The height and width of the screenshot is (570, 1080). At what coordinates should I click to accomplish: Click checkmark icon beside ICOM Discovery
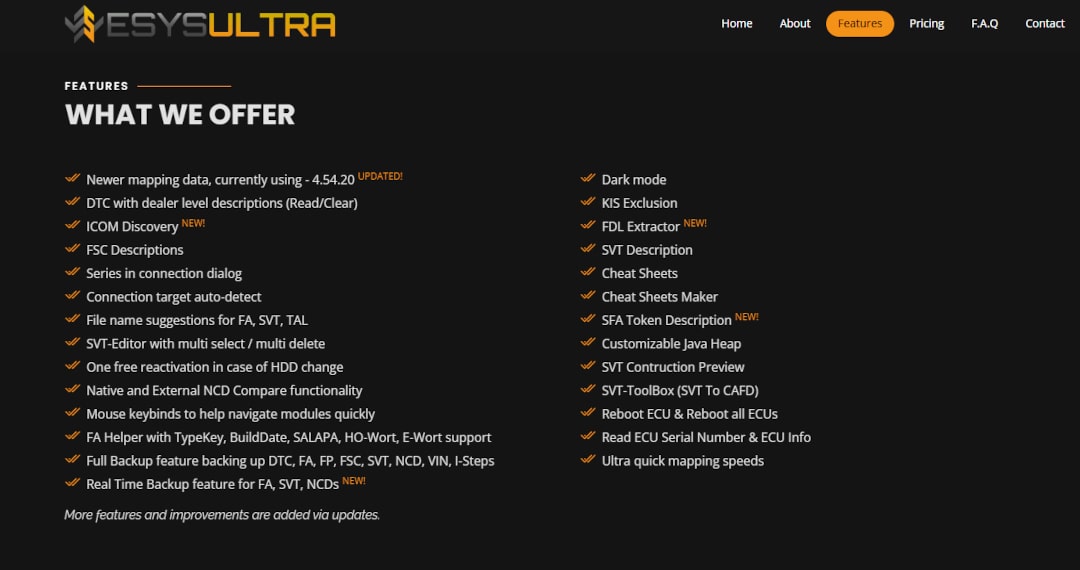[x=73, y=226]
